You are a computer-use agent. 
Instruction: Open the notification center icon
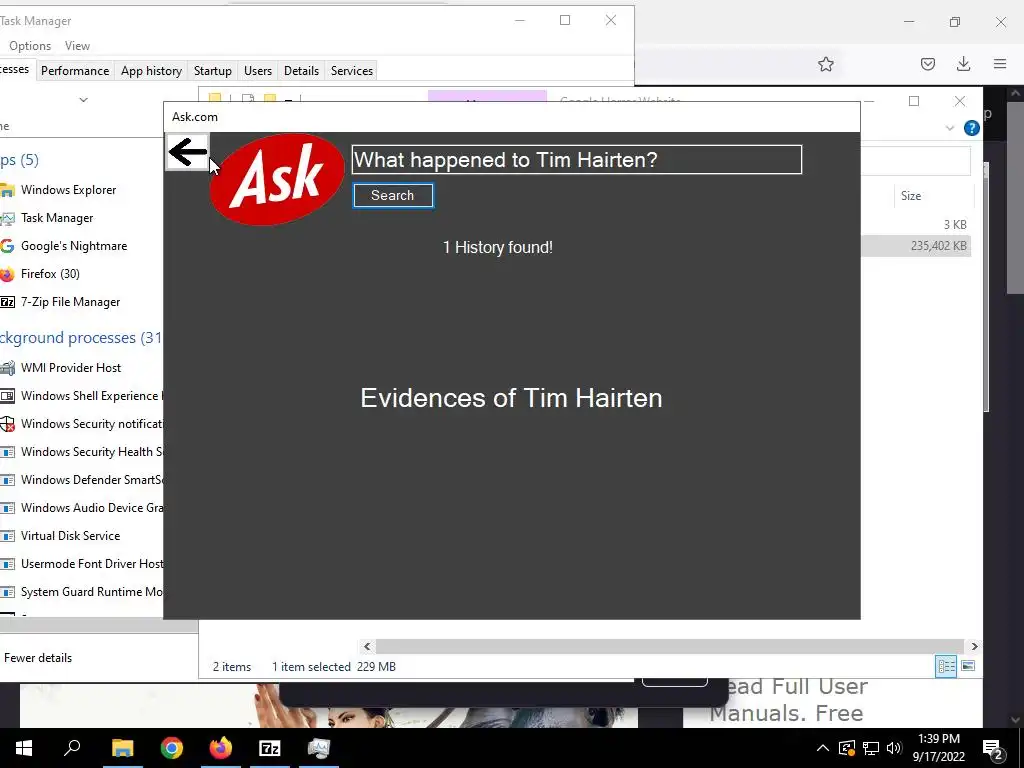pos(993,749)
